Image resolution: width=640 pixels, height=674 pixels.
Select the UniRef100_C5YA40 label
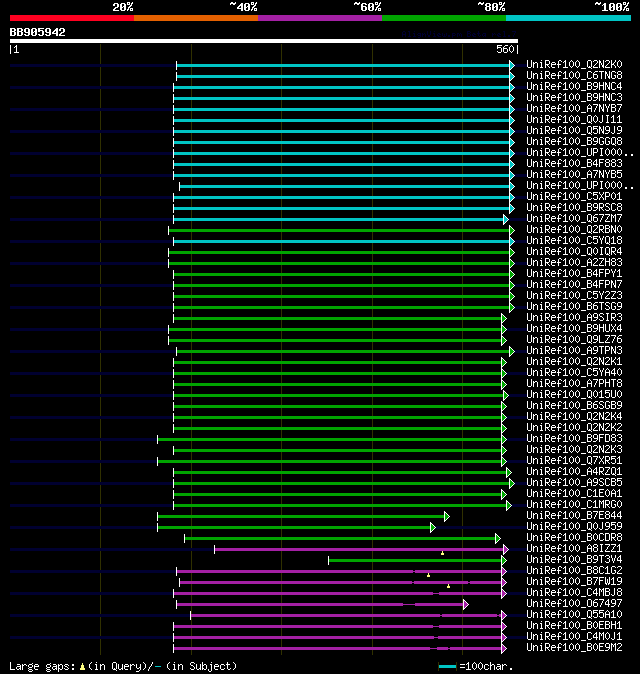574,372
